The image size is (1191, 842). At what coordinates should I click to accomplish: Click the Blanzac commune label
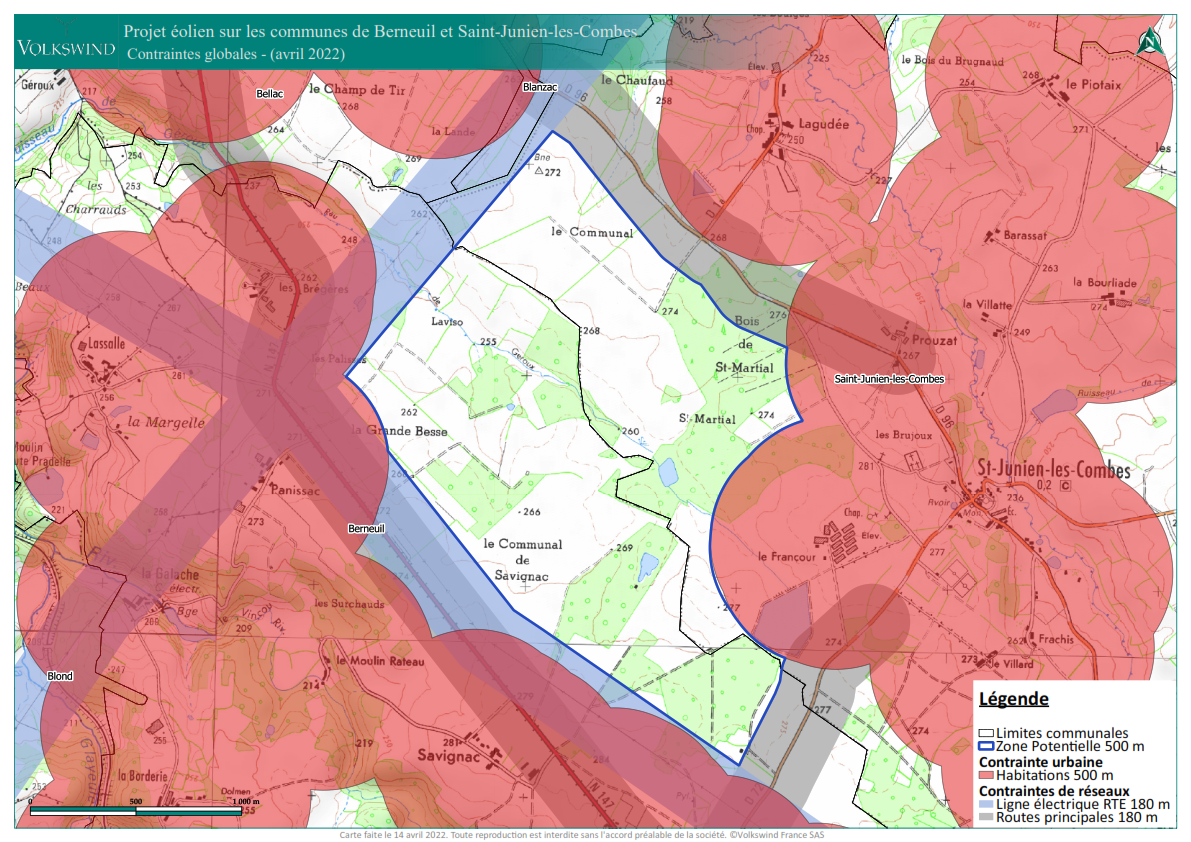[x=539, y=88]
